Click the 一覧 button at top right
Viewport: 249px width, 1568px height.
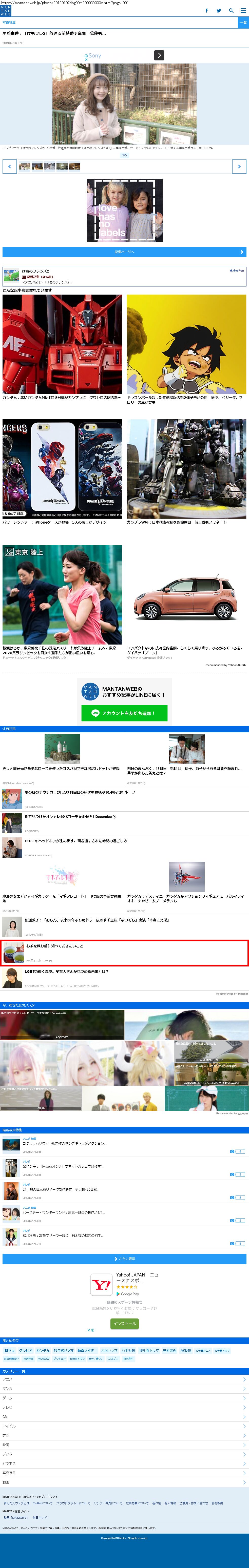pos(243,23)
